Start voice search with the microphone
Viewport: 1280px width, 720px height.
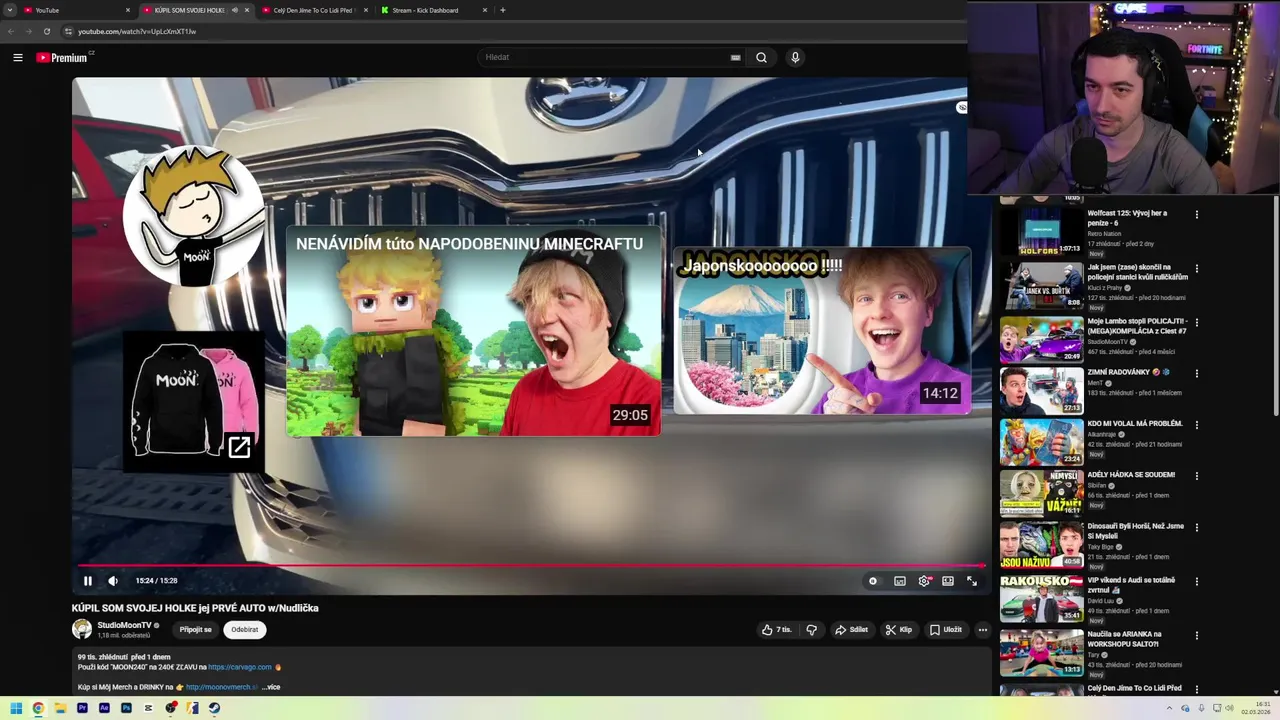[795, 57]
